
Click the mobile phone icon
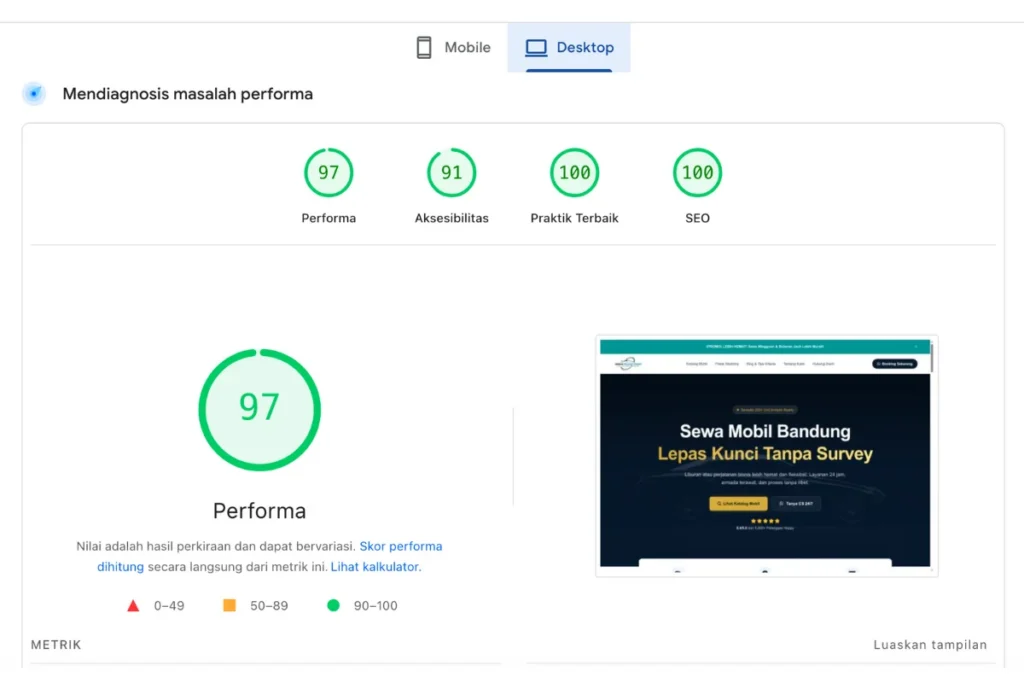424,48
